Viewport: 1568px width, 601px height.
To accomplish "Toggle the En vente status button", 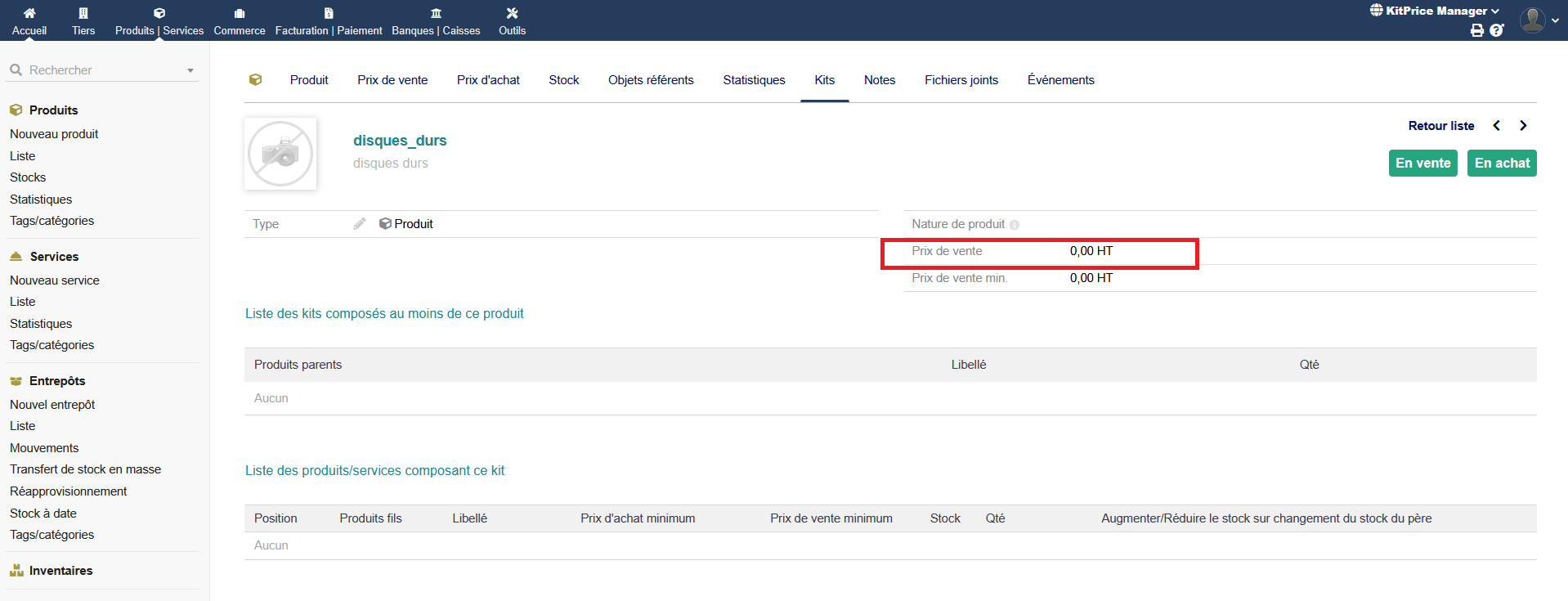I will pyautogui.click(x=1422, y=163).
